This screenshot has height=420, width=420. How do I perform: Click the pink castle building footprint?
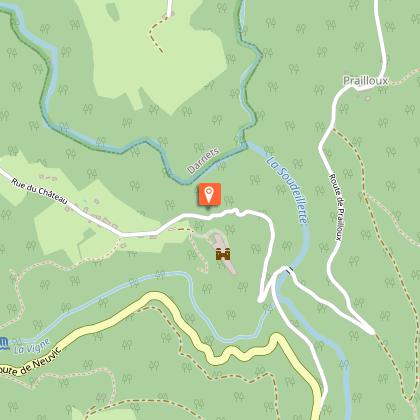(225, 253)
